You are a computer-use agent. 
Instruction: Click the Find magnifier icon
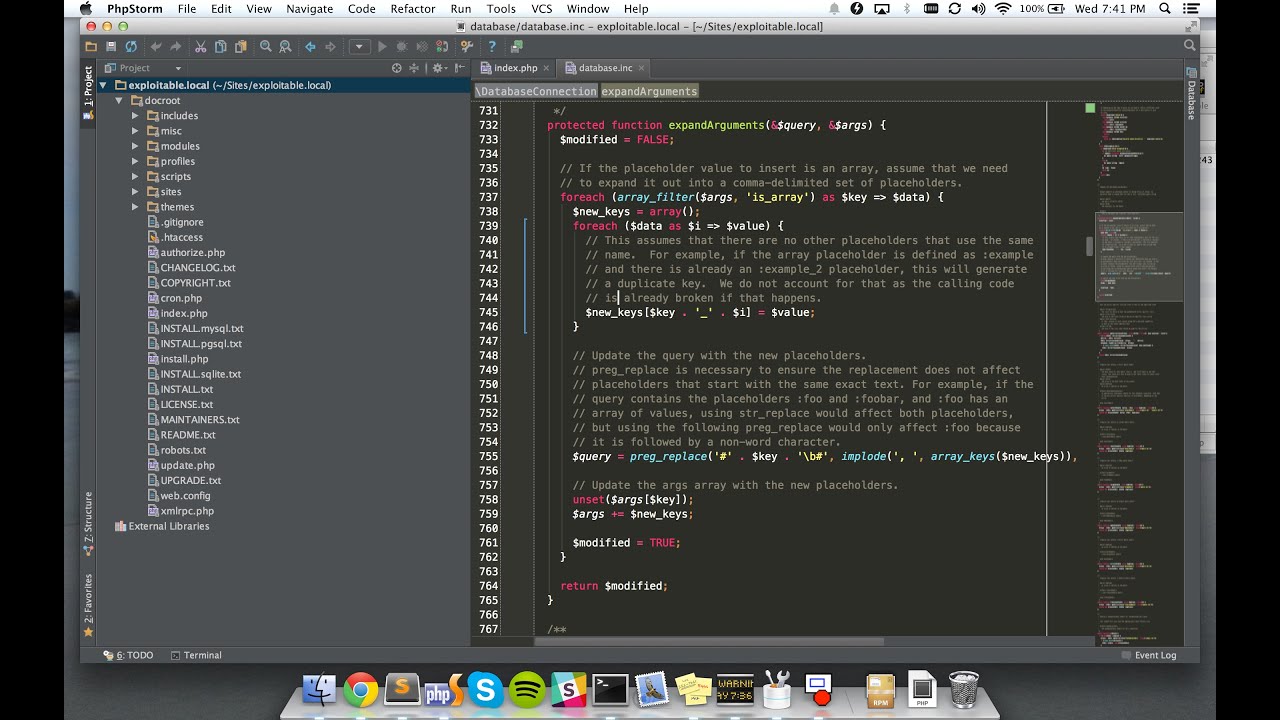265,47
